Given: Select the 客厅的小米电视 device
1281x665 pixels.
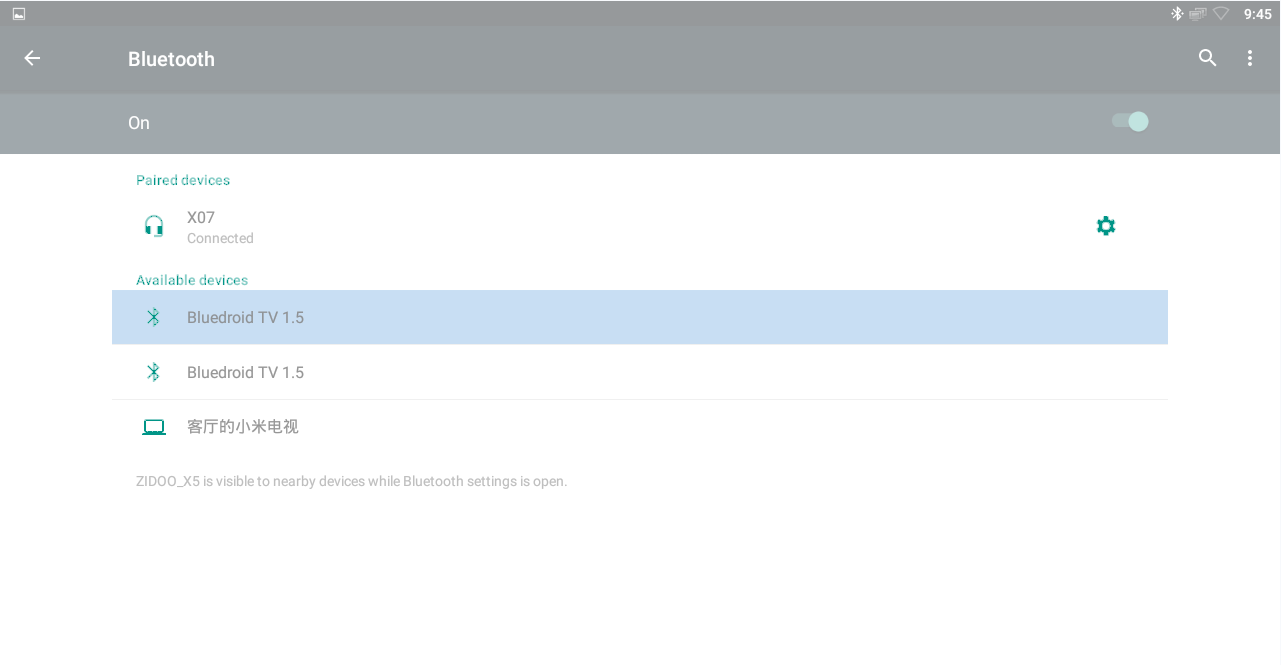Looking at the screenshot, I should [x=640, y=427].
